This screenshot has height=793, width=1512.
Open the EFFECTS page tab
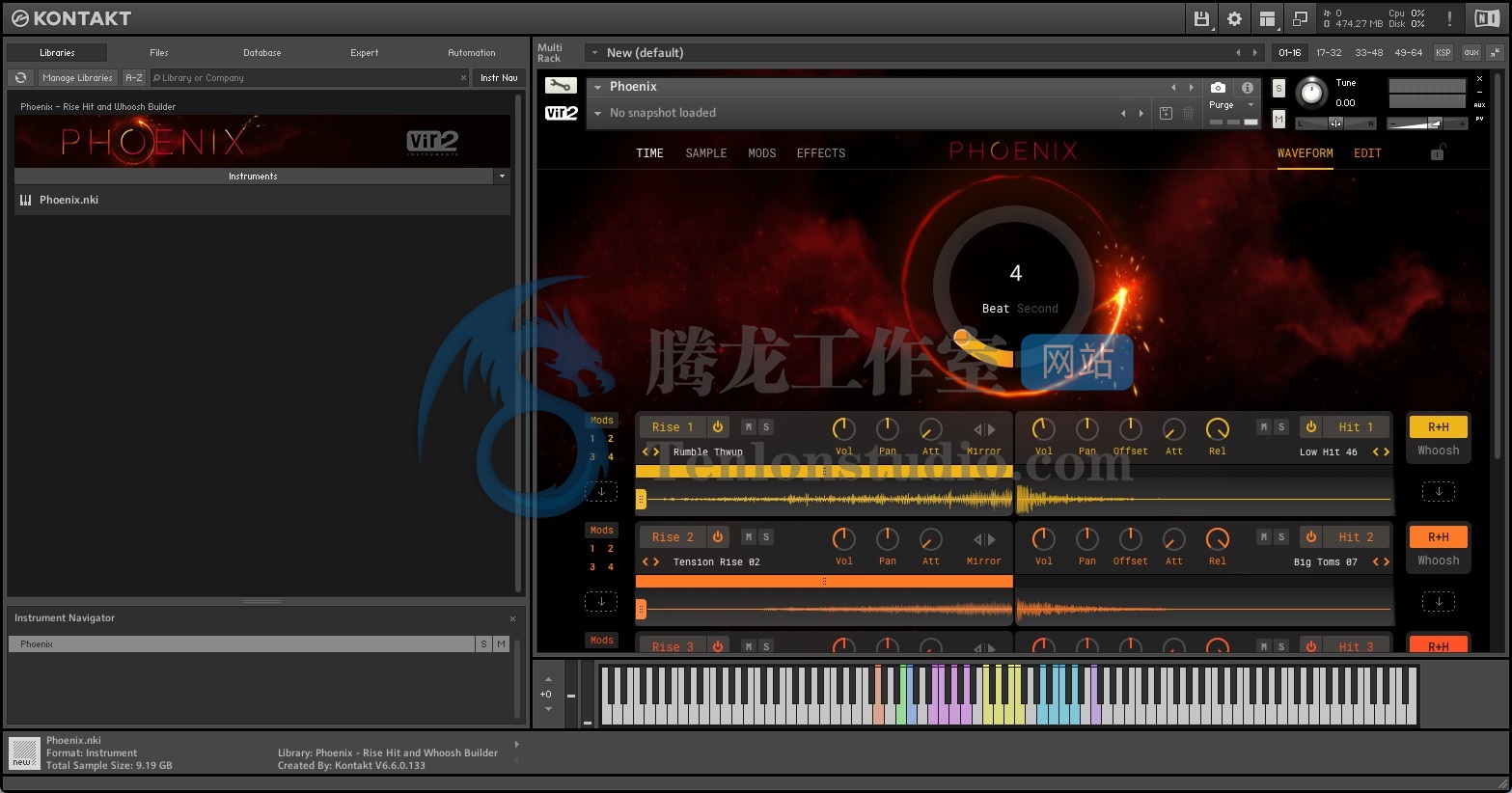click(x=821, y=153)
